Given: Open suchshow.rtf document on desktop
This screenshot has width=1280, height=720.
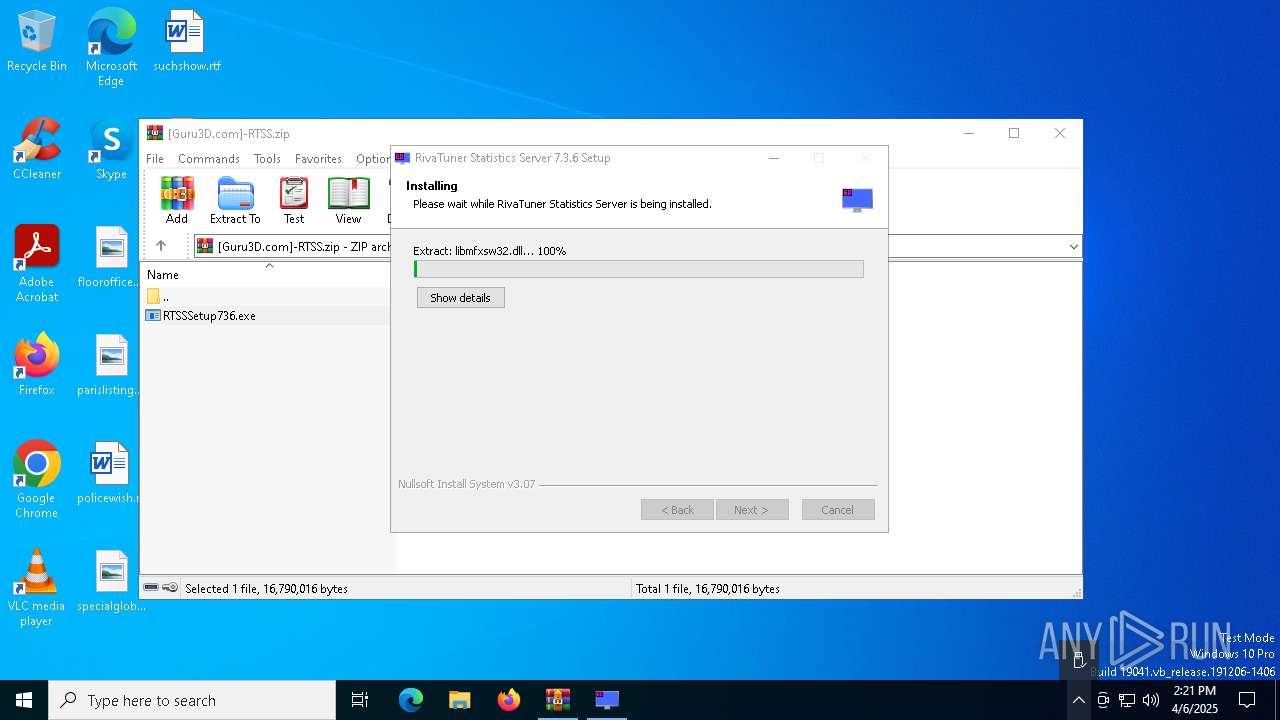Looking at the screenshot, I should click(186, 42).
